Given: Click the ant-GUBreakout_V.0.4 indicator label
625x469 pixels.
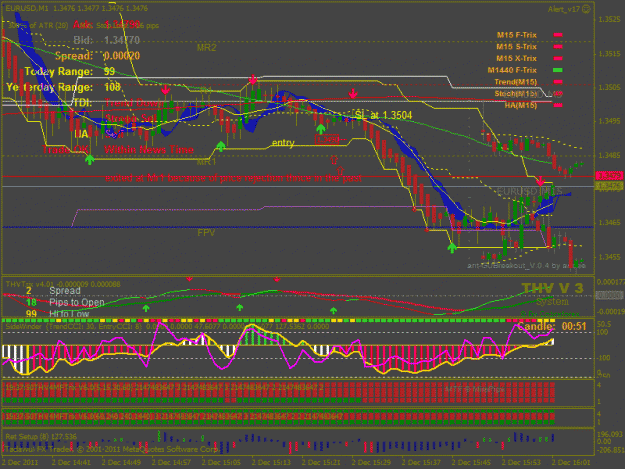Looking at the screenshot, I should (x=526, y=265).
